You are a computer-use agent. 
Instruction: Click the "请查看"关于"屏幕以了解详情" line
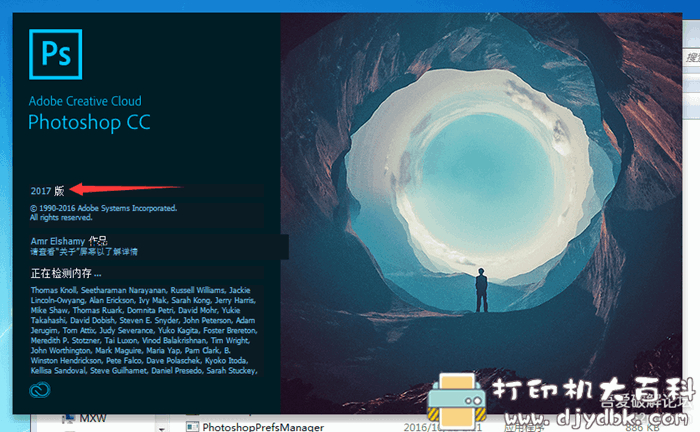(x=84, y=252)
